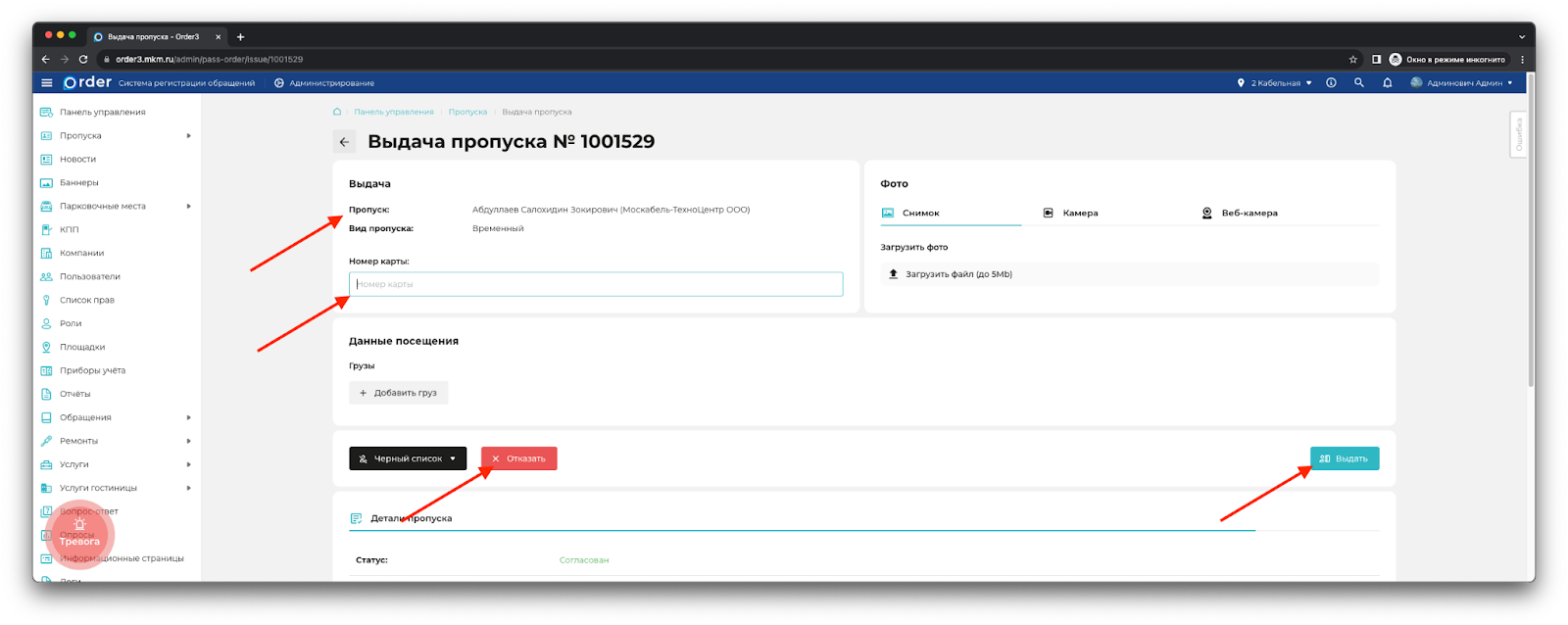
Task: Focus the Номер карты input field
Action: coord(596,284)
